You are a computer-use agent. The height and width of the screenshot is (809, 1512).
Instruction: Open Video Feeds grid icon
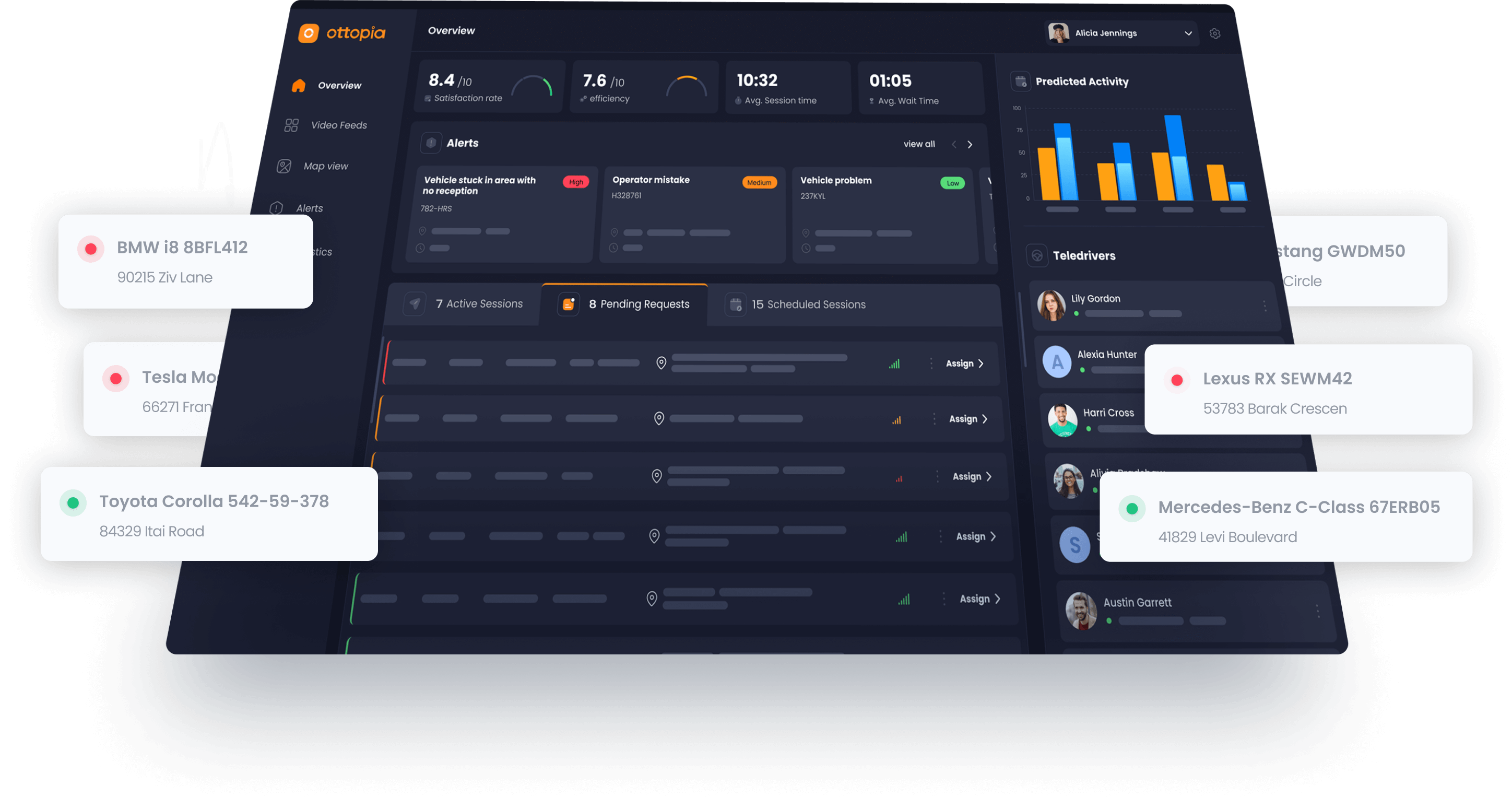point(291,125)
